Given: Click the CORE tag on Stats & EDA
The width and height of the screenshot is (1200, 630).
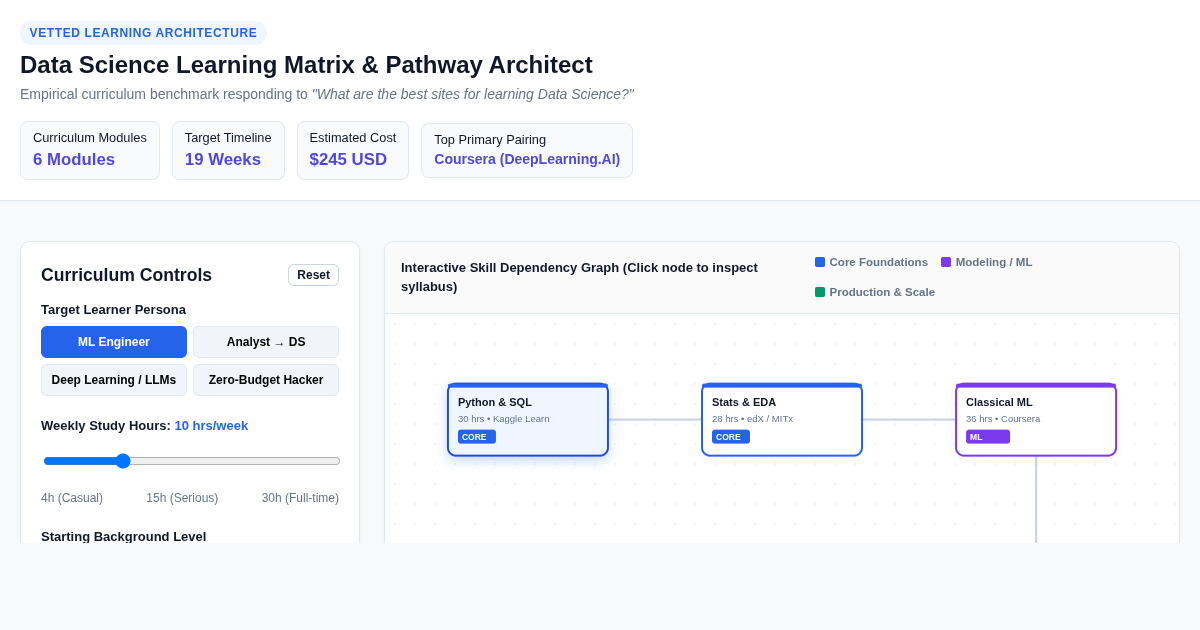Looking at the screenshot, I should 731,437.
